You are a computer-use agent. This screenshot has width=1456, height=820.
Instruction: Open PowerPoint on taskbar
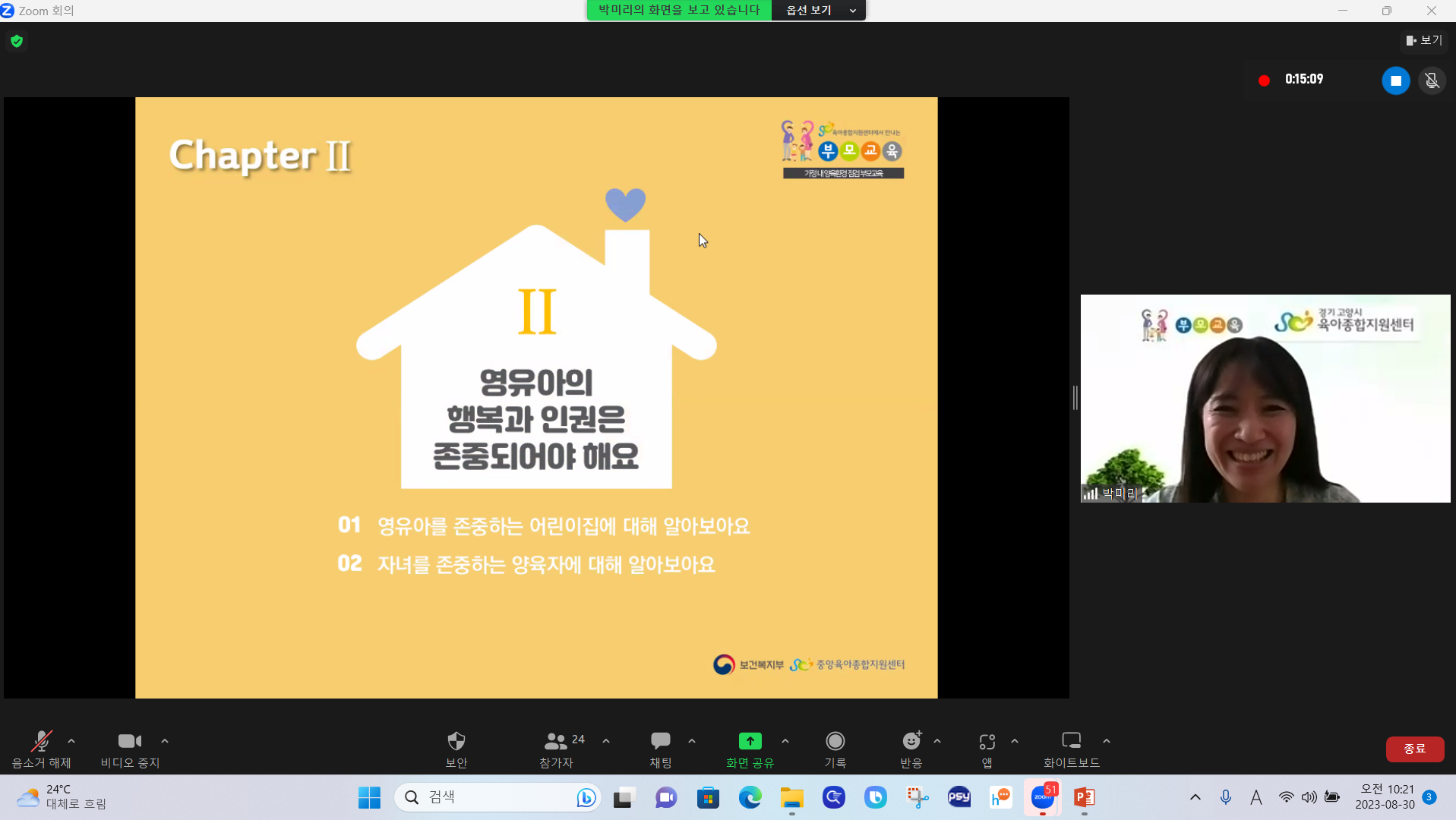1085,797
